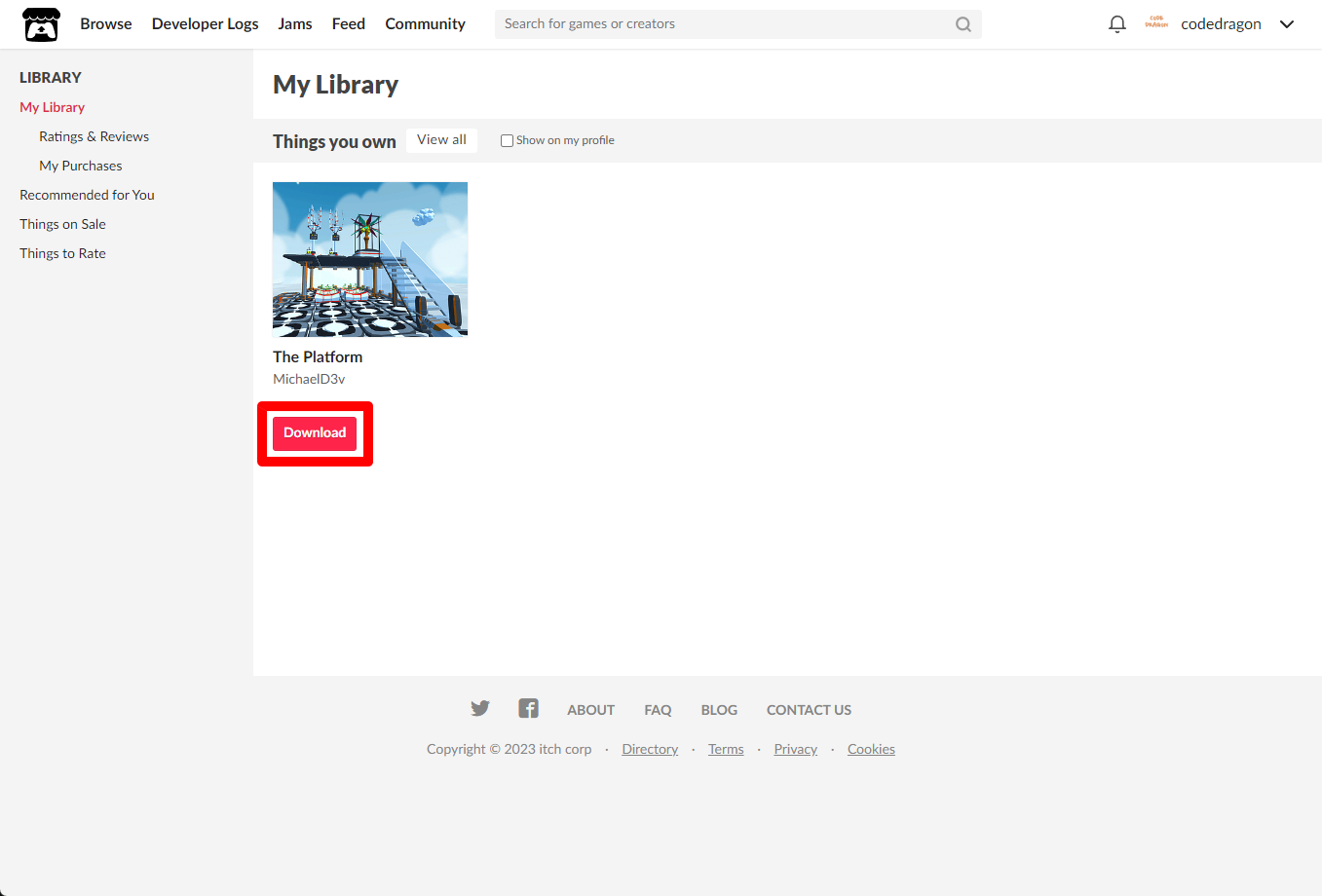Screen dimensions: 1322x896
Task: Open the Terms footer link
Action: 726,749
